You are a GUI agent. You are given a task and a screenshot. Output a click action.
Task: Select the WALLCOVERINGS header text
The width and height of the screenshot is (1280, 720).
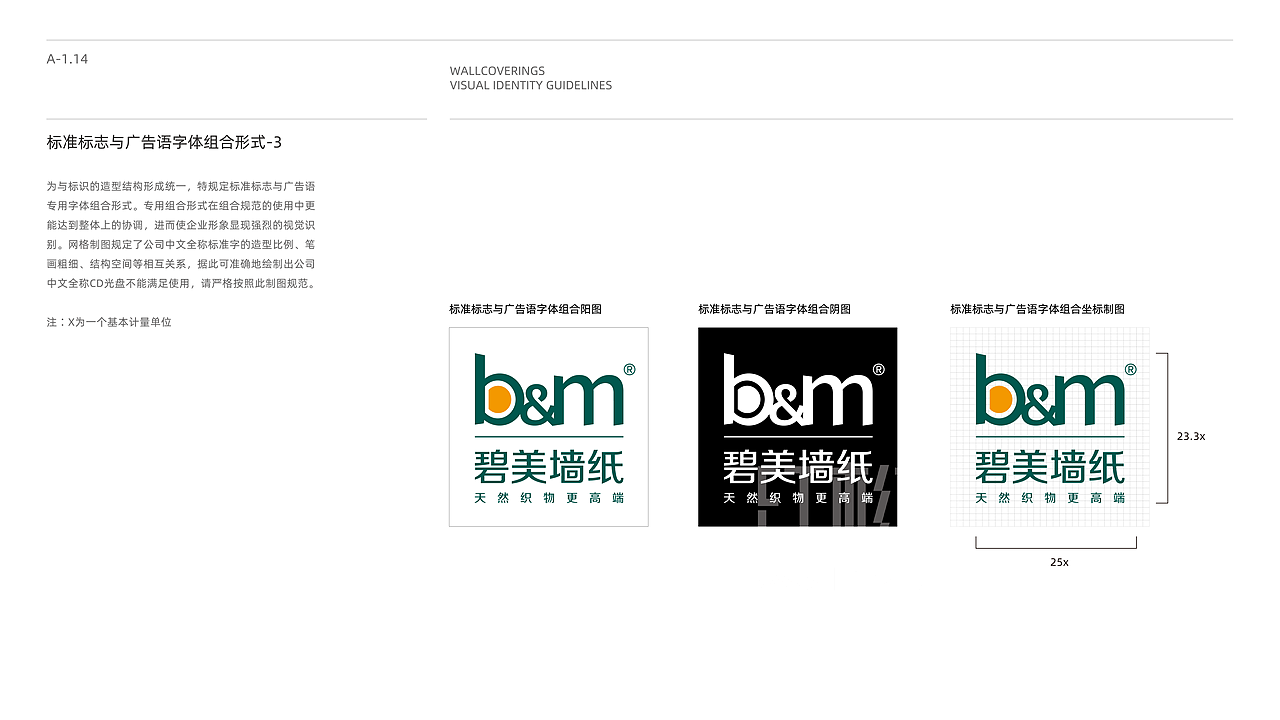[x=497, y=71]
